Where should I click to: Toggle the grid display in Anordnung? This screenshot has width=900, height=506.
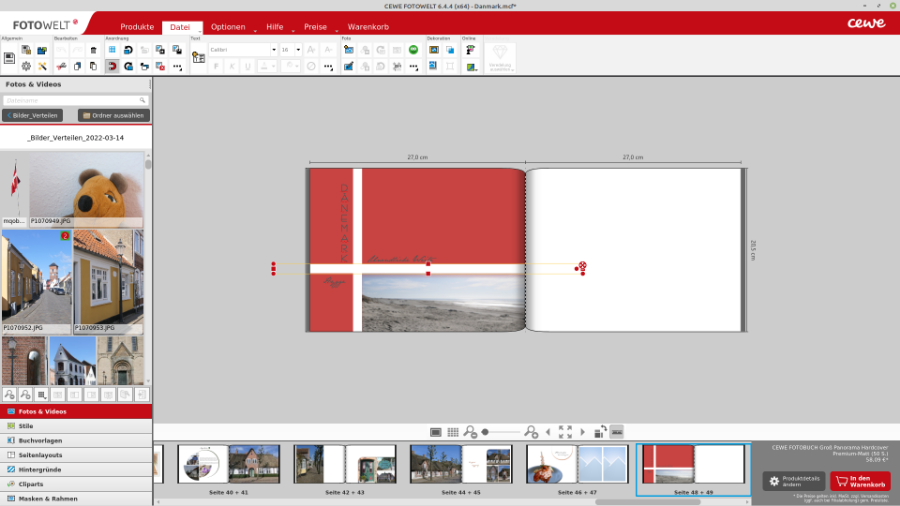point(112,49)
